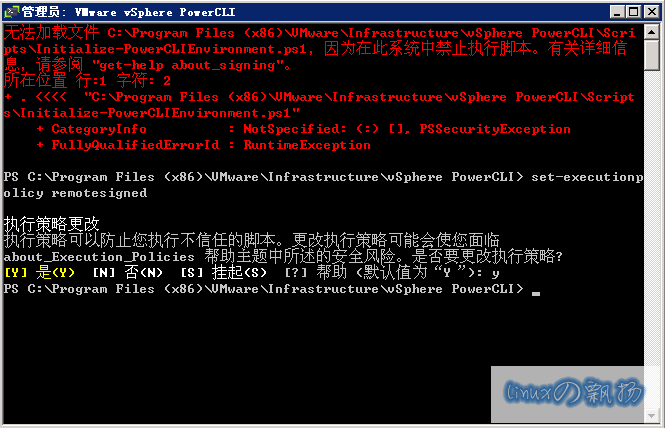The image size is (665, 428).
Task: Click the red 'FullyQualifiedErrorId' line
Action: 204,145
